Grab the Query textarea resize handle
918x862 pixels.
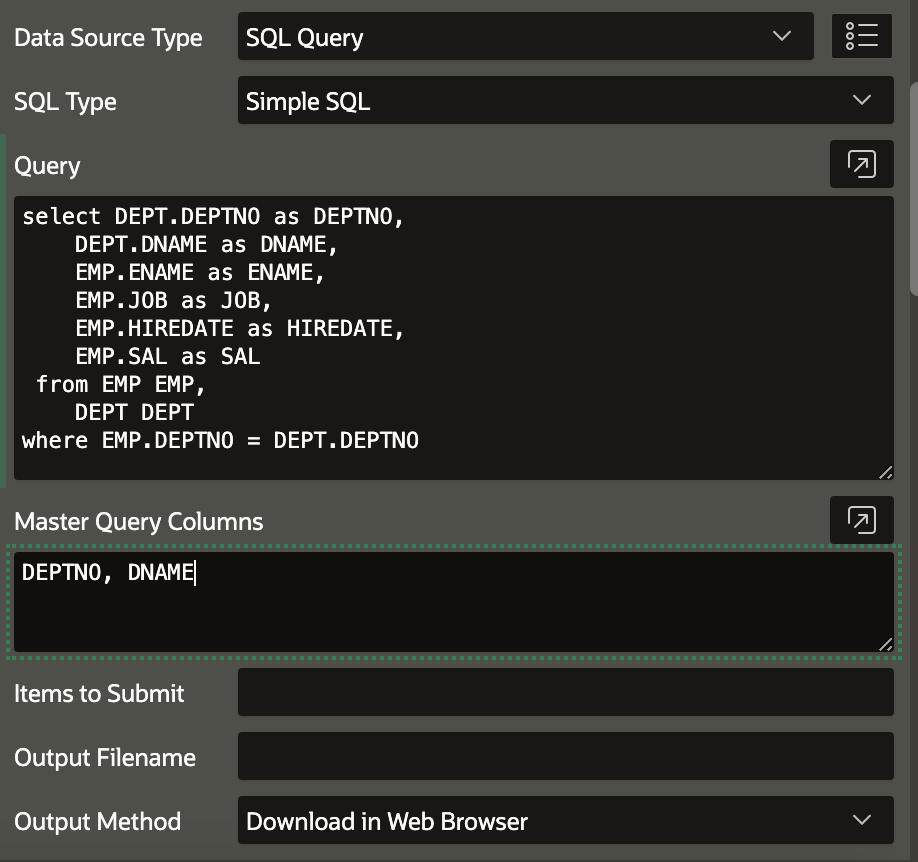click(x=885, y=472)
